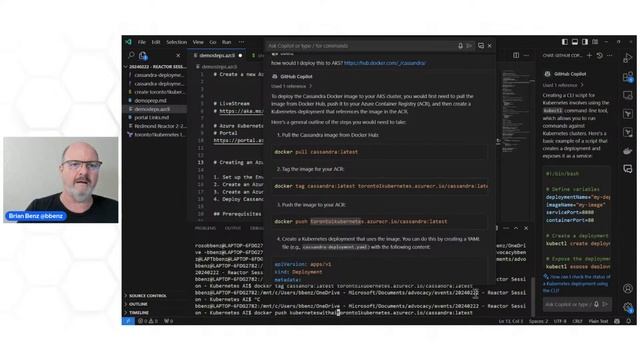
Task: Close the sidebar using the X icon
Action: point(178,55)
